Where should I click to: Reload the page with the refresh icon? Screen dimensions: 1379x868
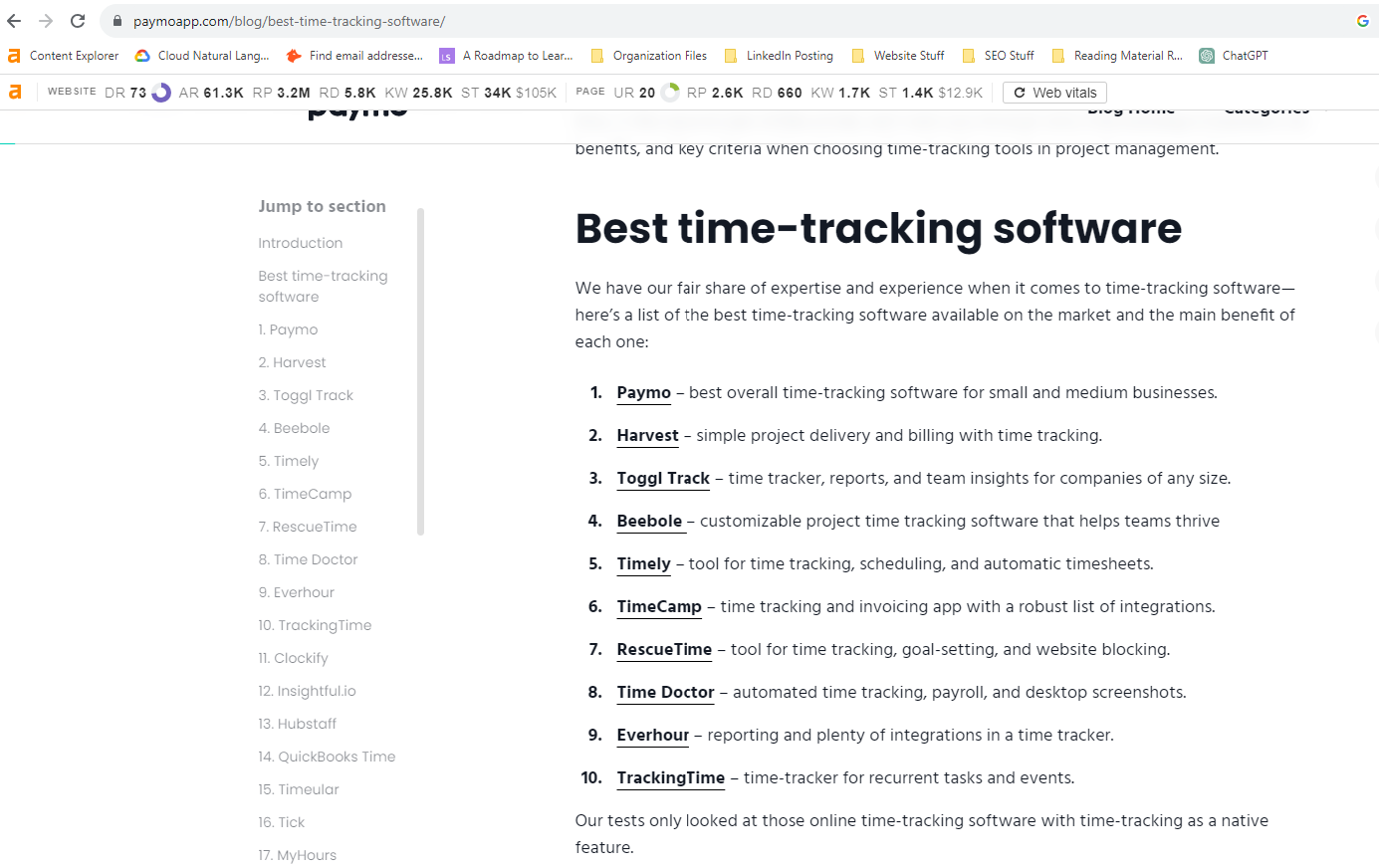(x=78, y=21)
